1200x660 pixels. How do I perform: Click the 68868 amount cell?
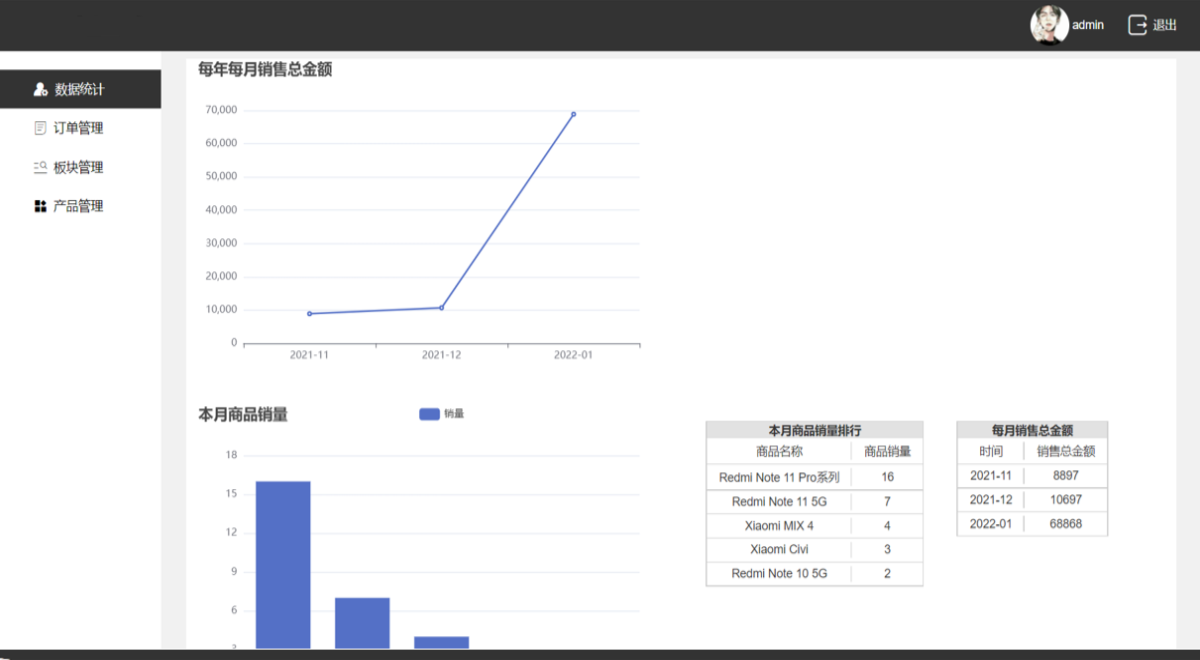pos(1066,524)
